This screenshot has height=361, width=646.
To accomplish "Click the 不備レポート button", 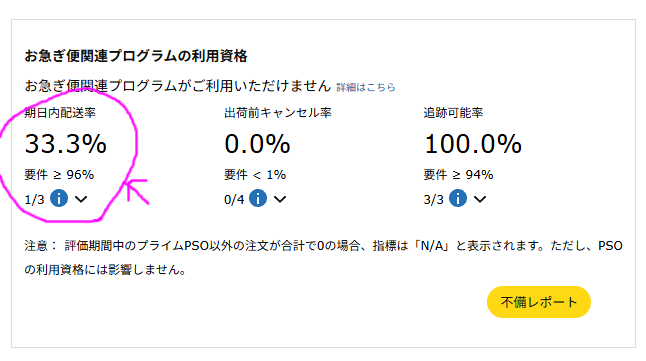I will point(539,302).
